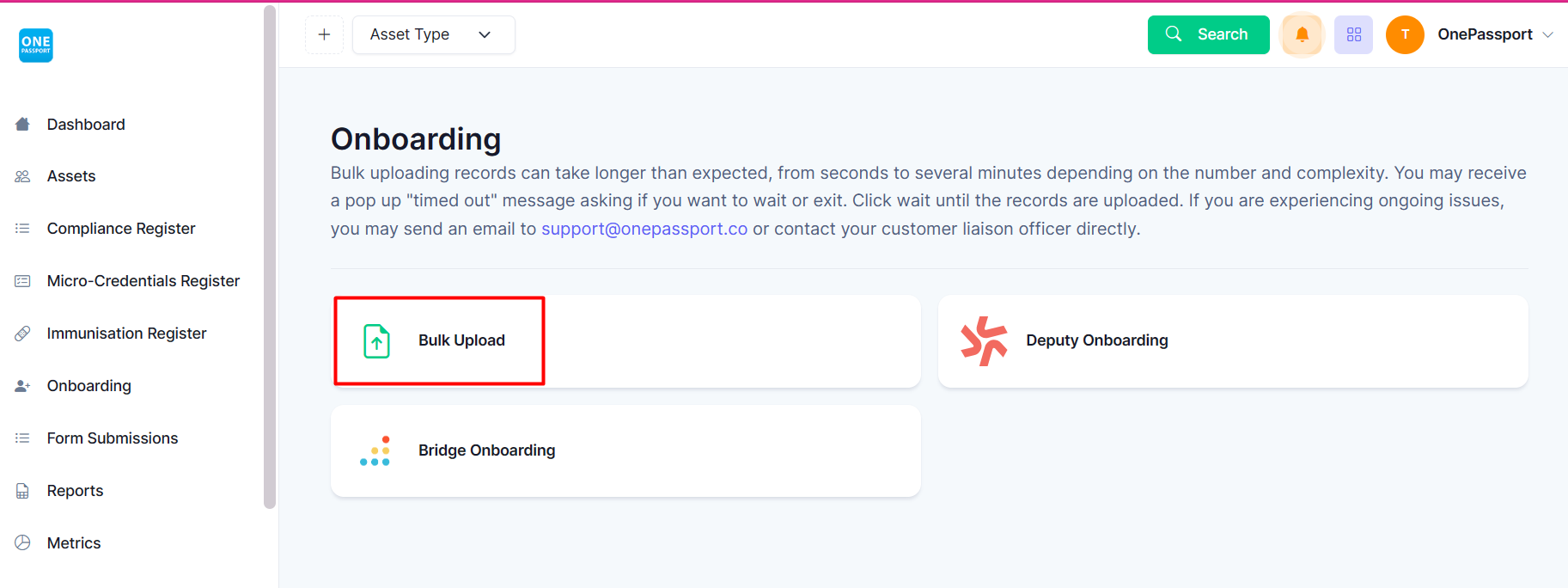1568x588 pixels.
Task: Click the Metrics pie chart icon
Action: 22,543
